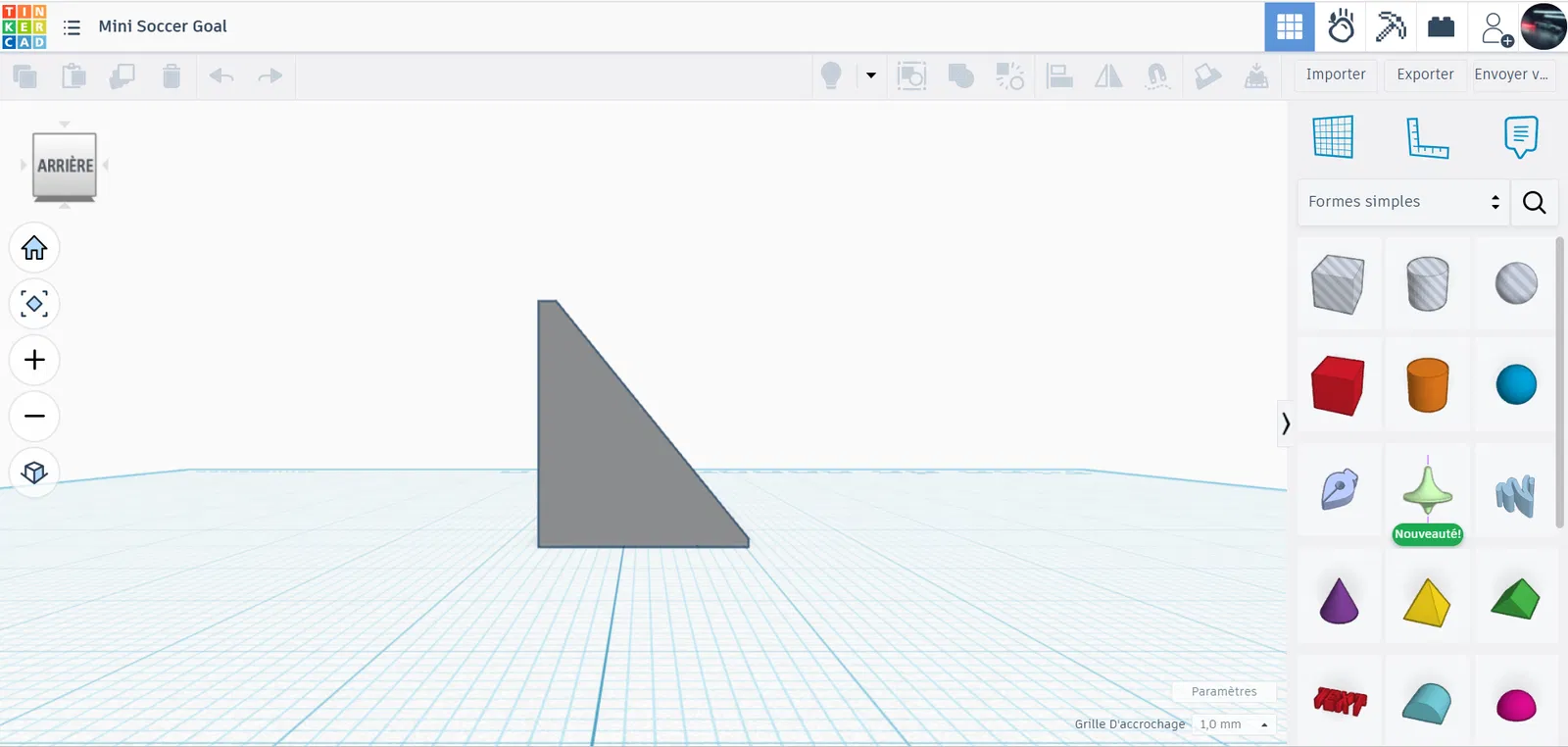Click the ARRIÈRE face of the view cube
Screen dimensions: 1568x747
[65, 165]
